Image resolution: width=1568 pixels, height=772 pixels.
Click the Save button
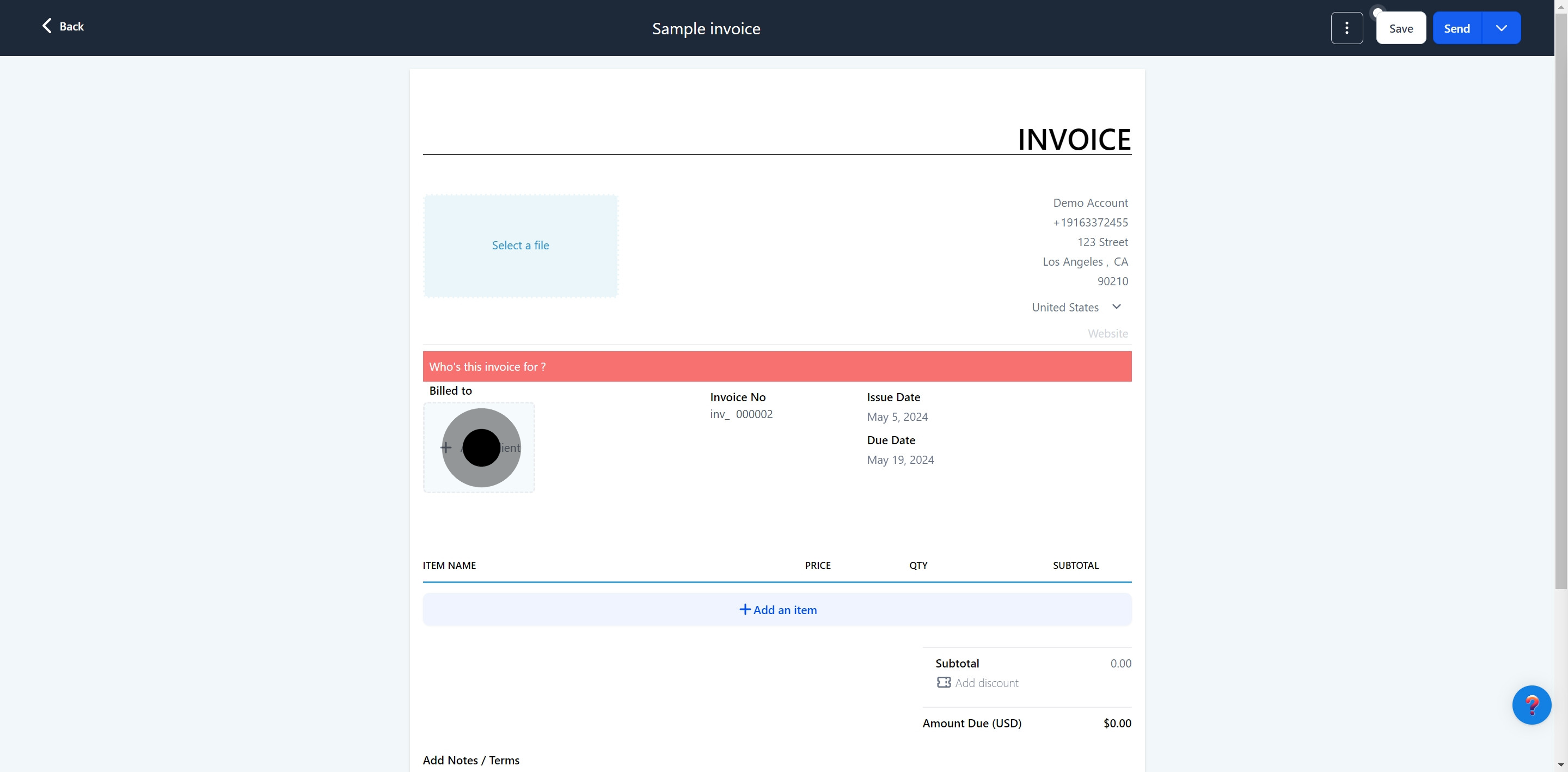(1401, 28)
